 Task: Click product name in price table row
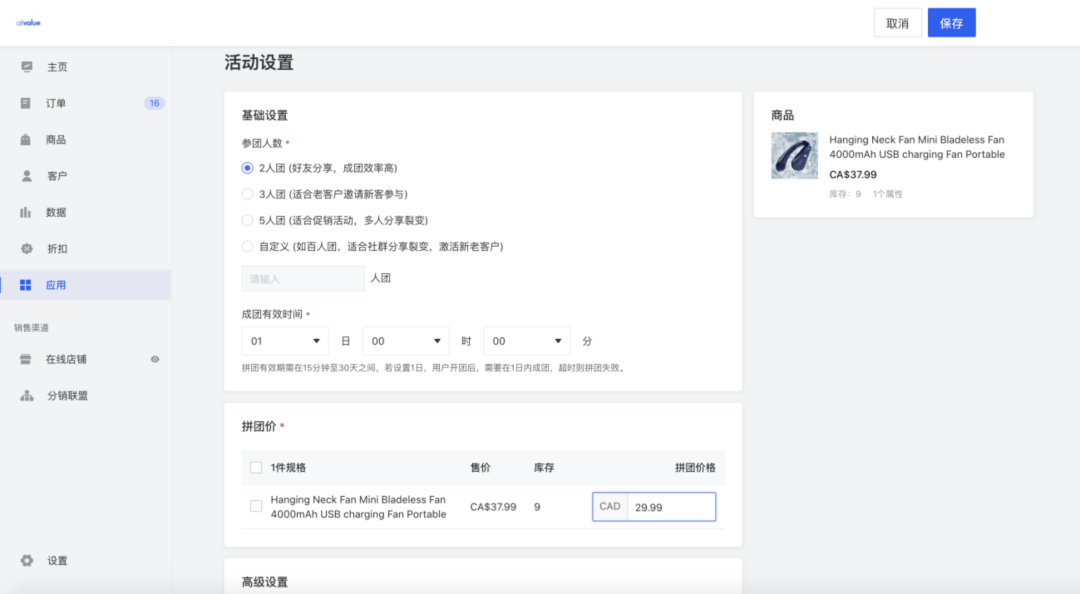(x=358, y=507)
